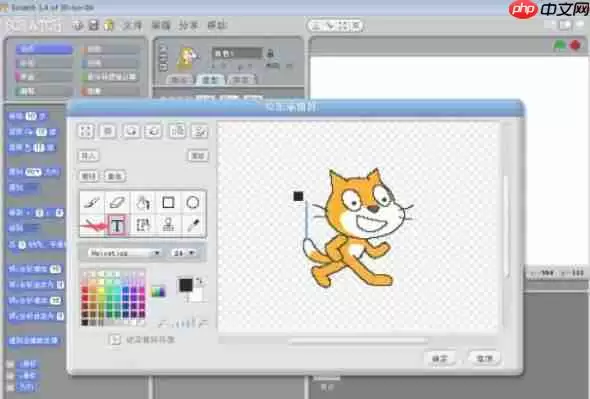
Task: Tick the x座标 reporter checkbox
Action: pos(11,364)
